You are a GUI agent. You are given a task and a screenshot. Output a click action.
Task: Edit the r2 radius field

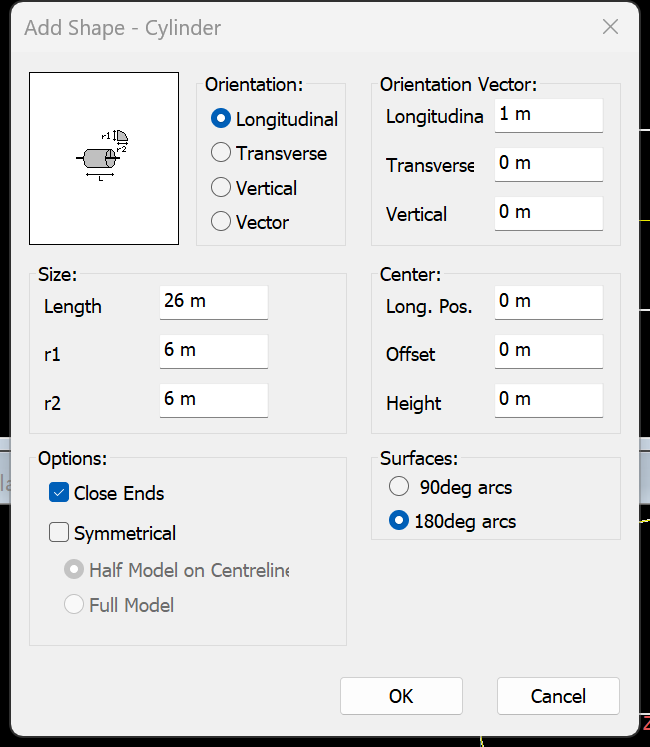(x=213, y=399)
